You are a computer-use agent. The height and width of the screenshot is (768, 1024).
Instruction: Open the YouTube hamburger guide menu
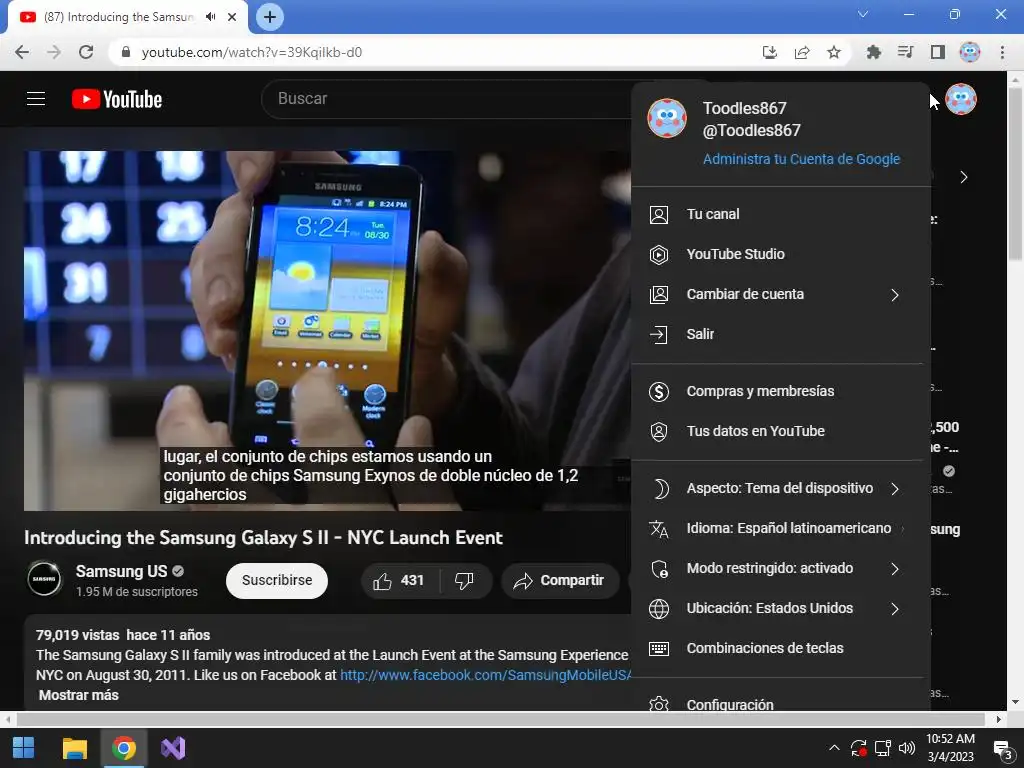(36, 99)
